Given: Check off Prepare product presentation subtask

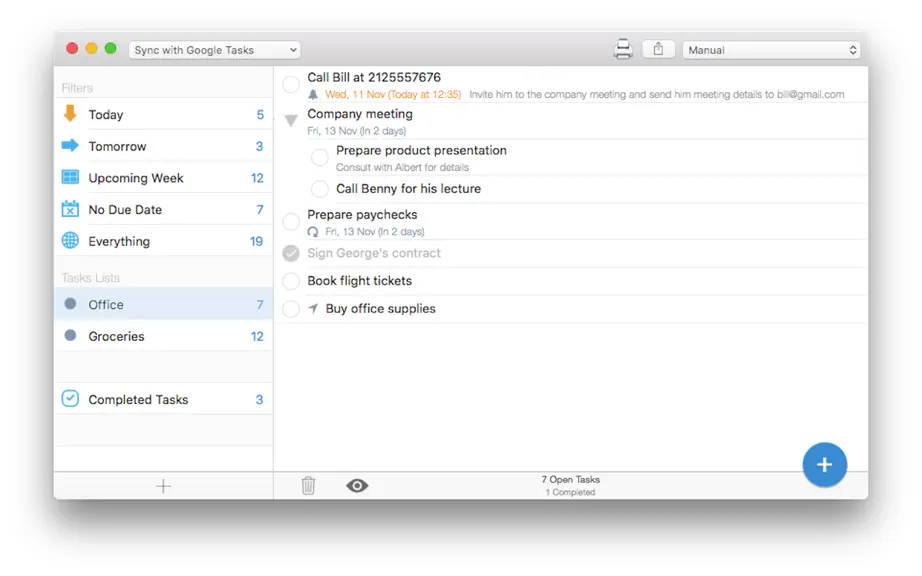Looking at the screenshot, I should pyautogui.click(x=319, y=158).
